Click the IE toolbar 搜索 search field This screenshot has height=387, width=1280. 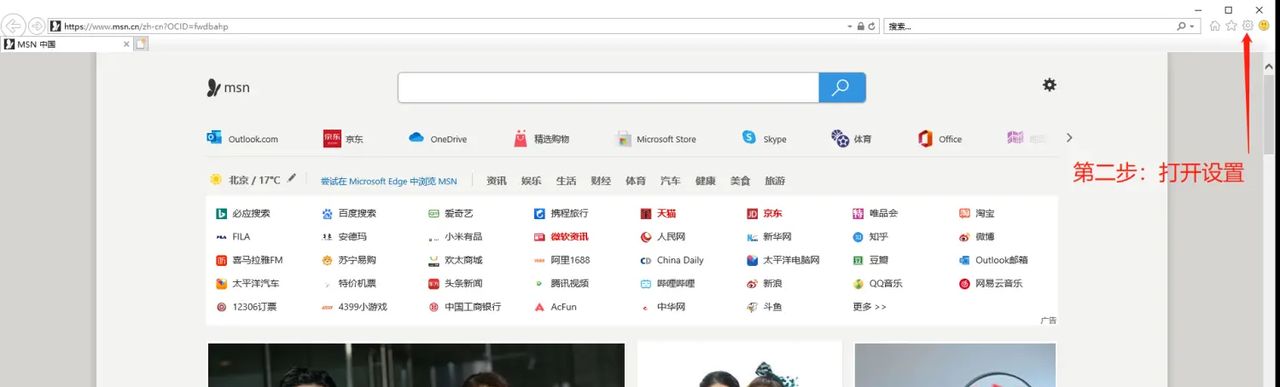pyautogui.click(x=1030, y=26)
